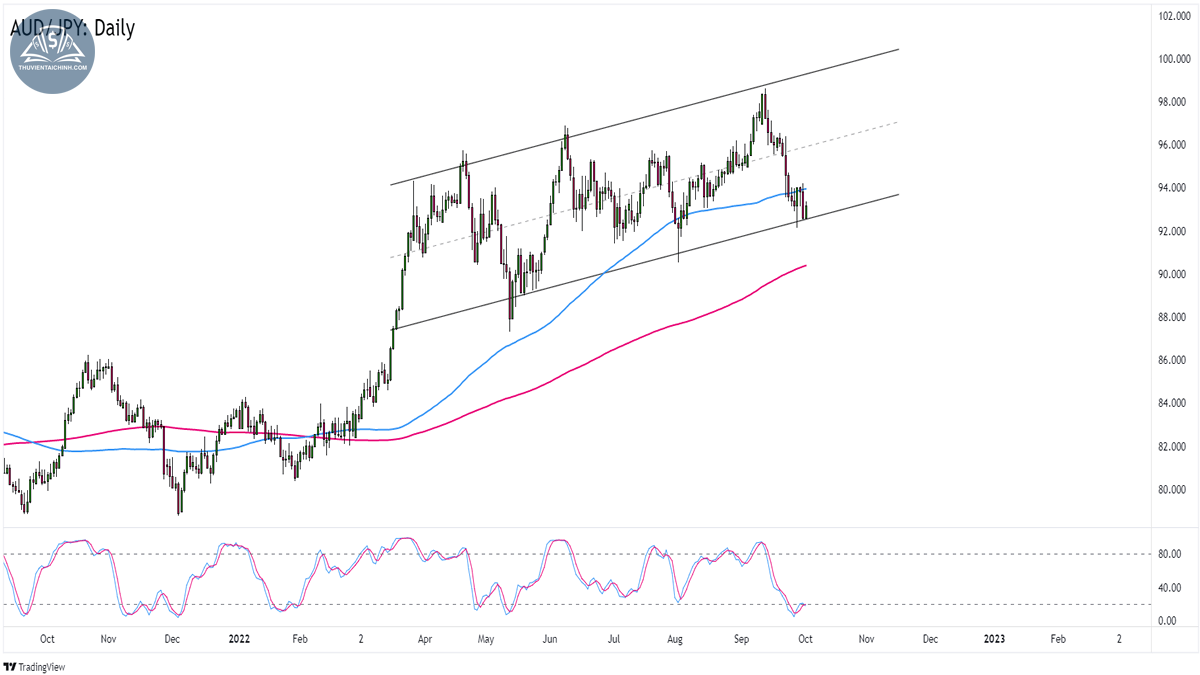
Task: Click the Jun label on time axis
Action: tap(550, 638)
